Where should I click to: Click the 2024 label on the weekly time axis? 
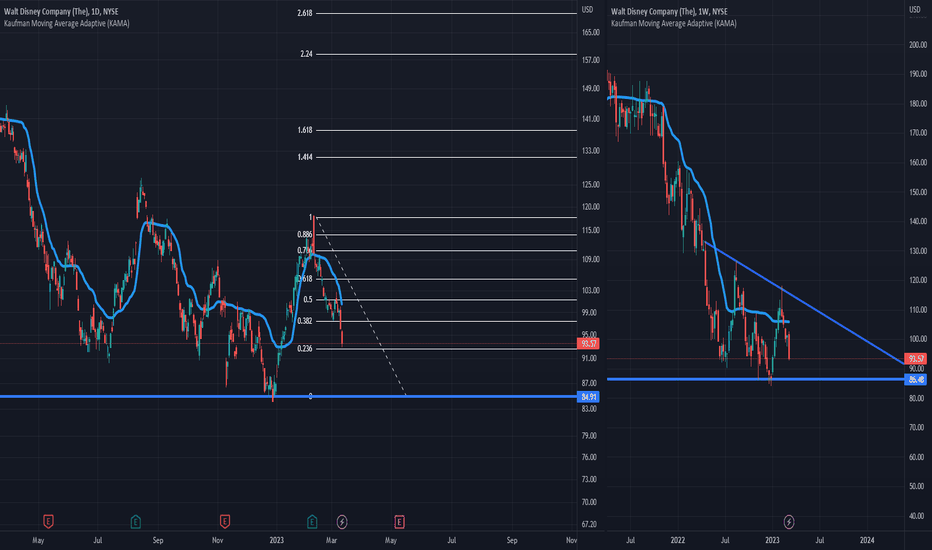(867, 540)
